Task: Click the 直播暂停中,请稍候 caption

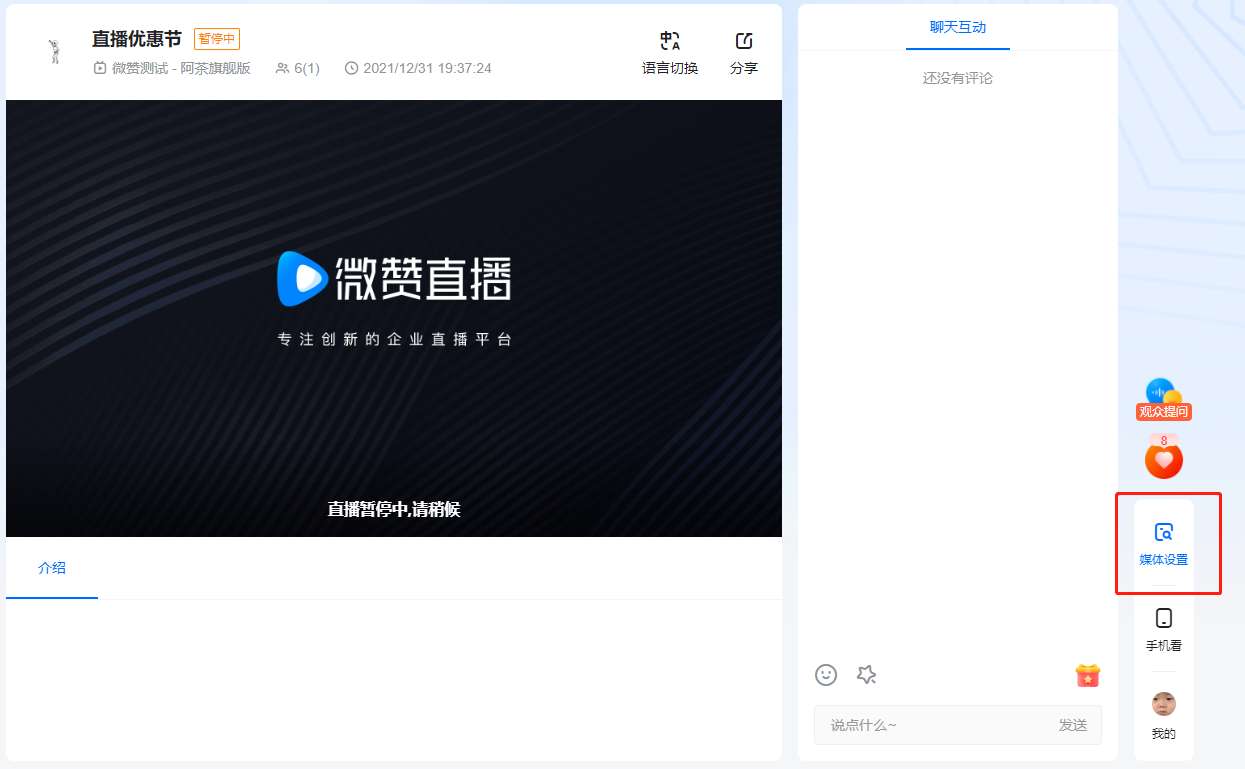Action: 394,509
